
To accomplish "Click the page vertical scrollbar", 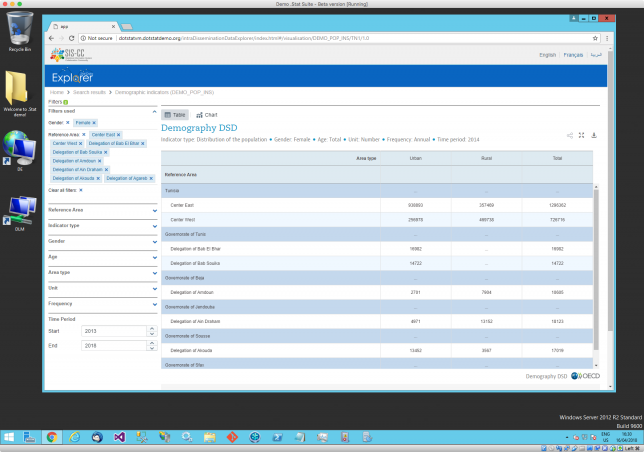I will coord(610,191).
